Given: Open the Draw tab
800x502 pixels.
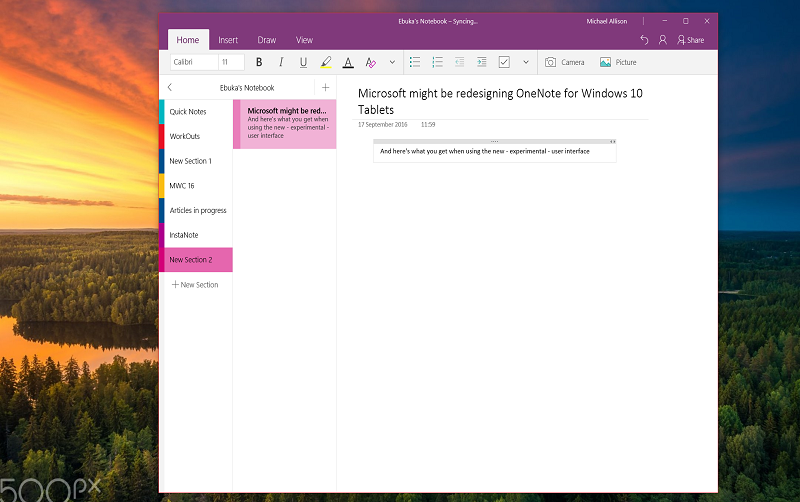Looking at the screenshot, I should [267, 40].
